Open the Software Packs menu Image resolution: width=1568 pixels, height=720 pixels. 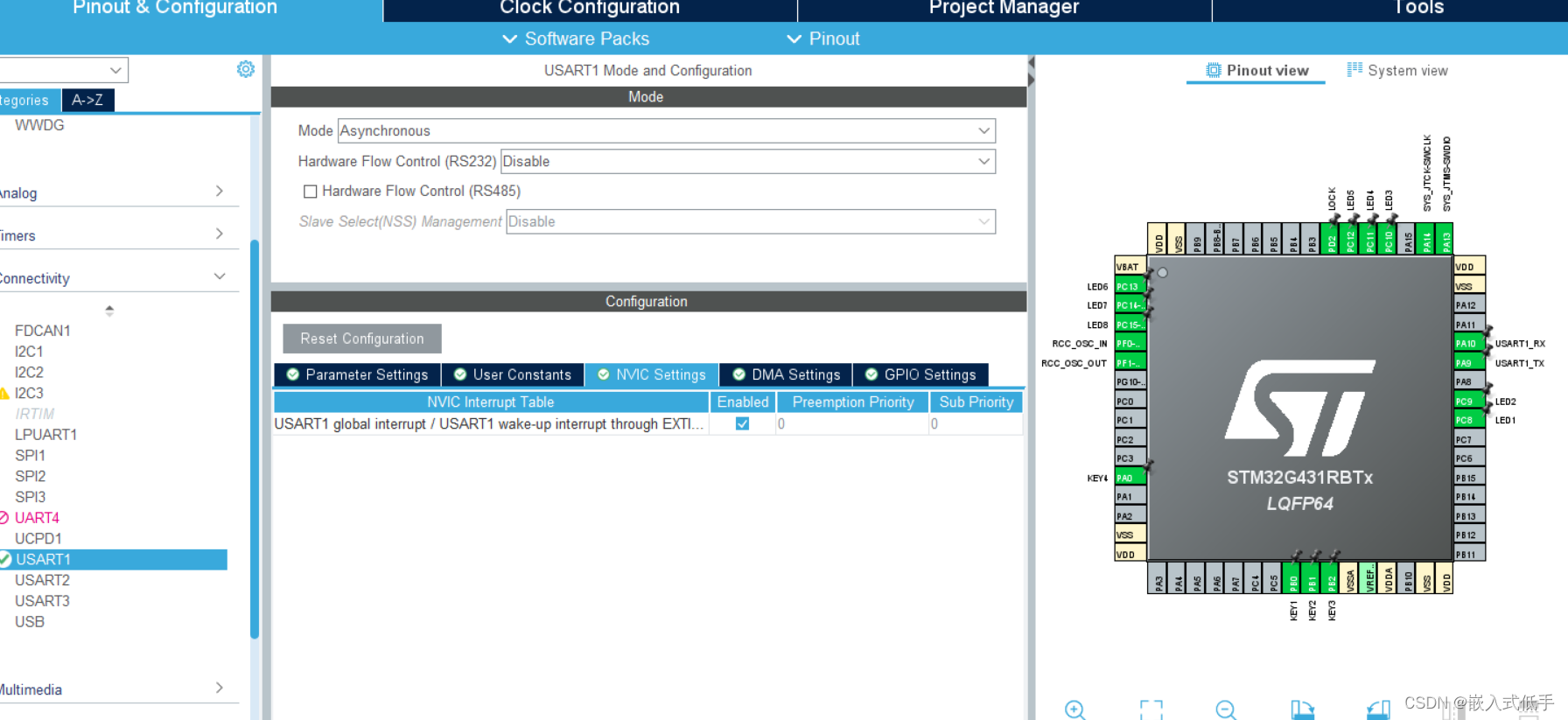point(576,38)
